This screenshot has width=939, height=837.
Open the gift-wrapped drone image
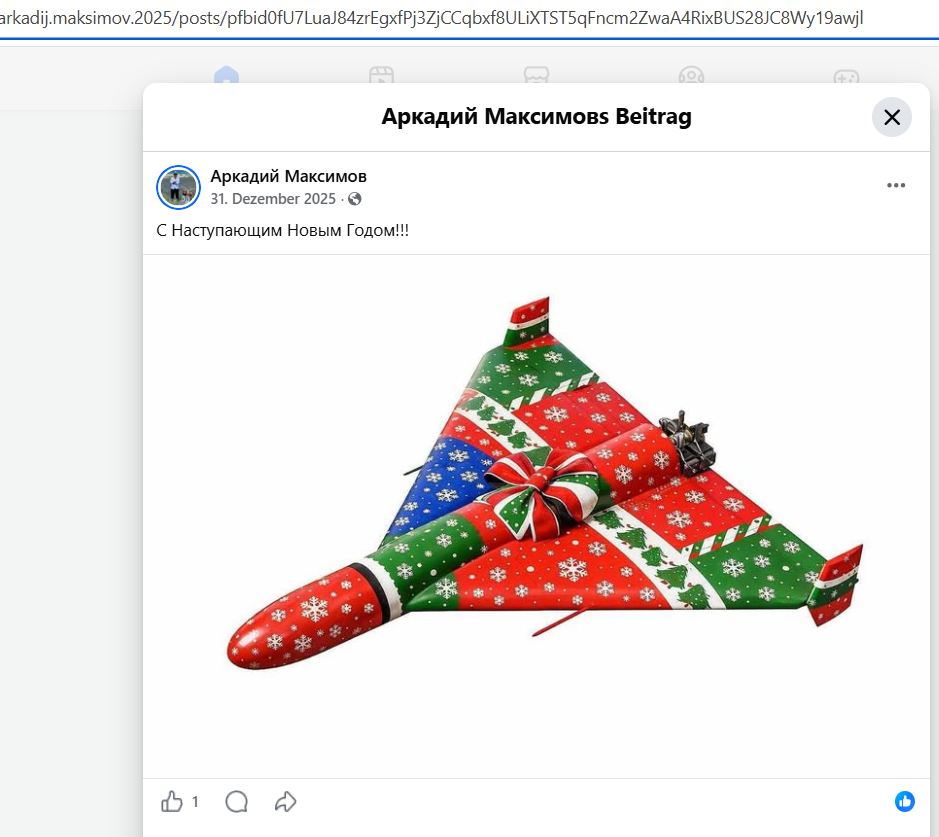tap(536, 515)
